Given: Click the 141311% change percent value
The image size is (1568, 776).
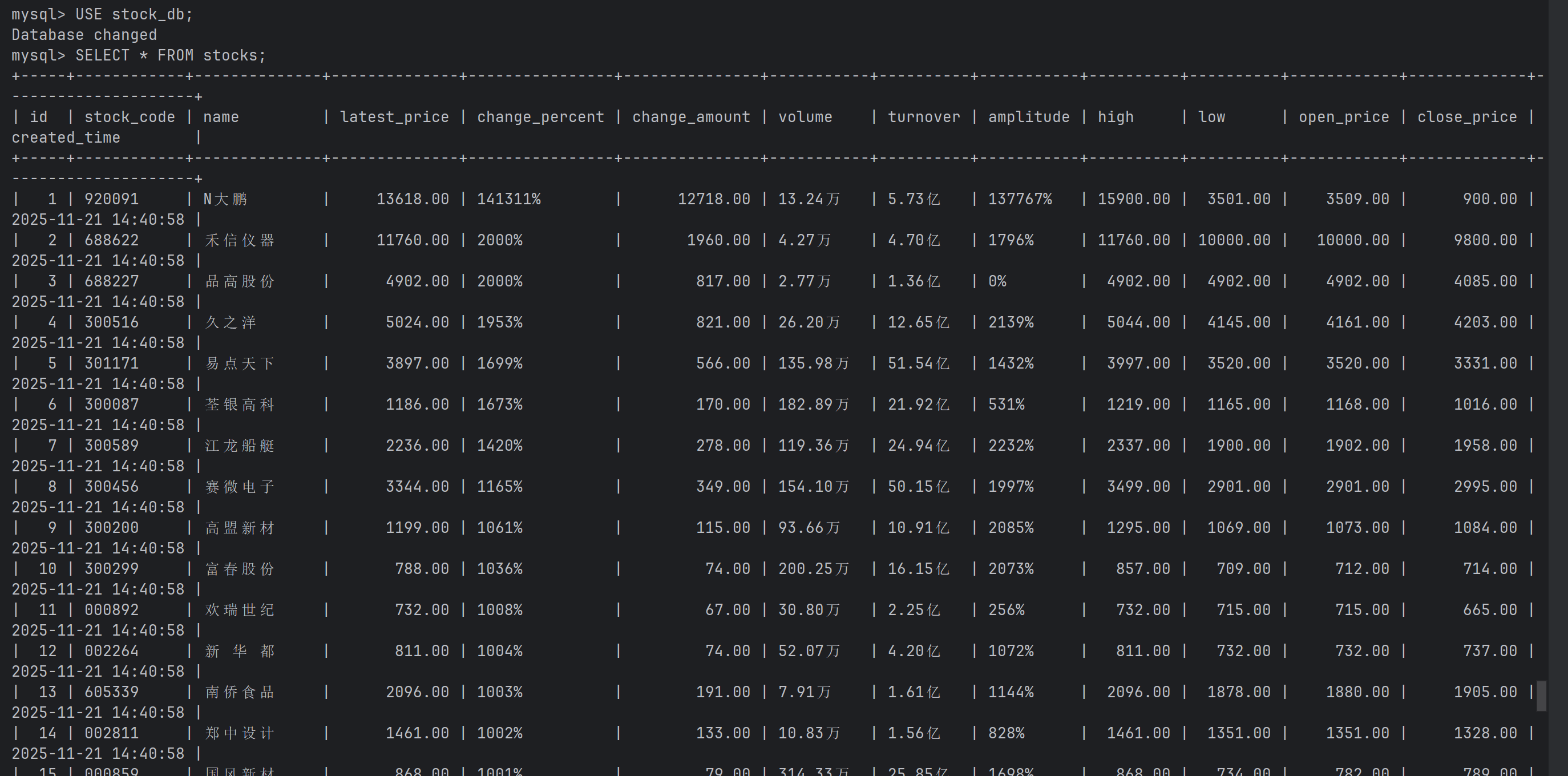Looking at the screenshot, I should click(509, 199).
